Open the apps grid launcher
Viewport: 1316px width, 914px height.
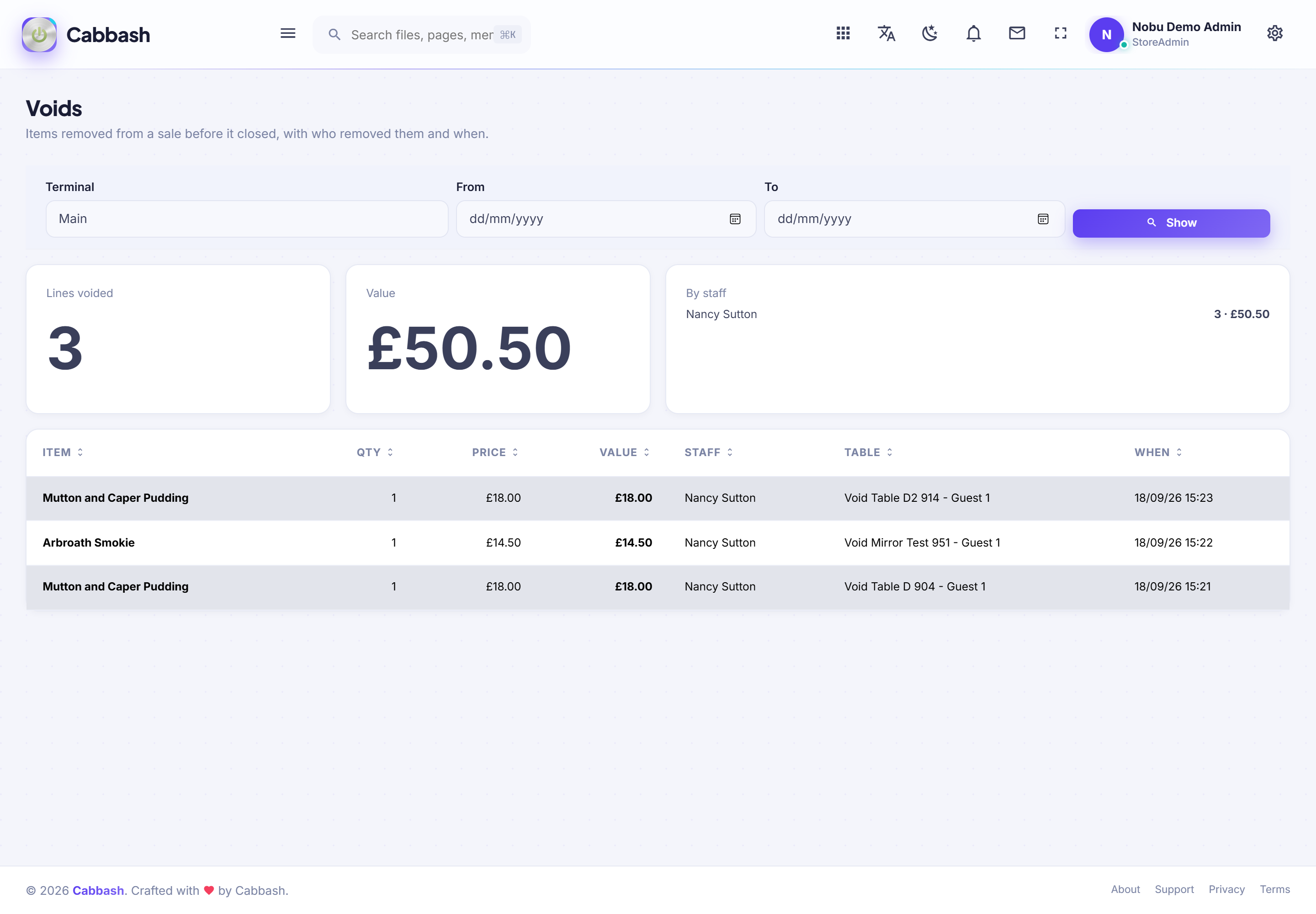[x=843, y=33]
